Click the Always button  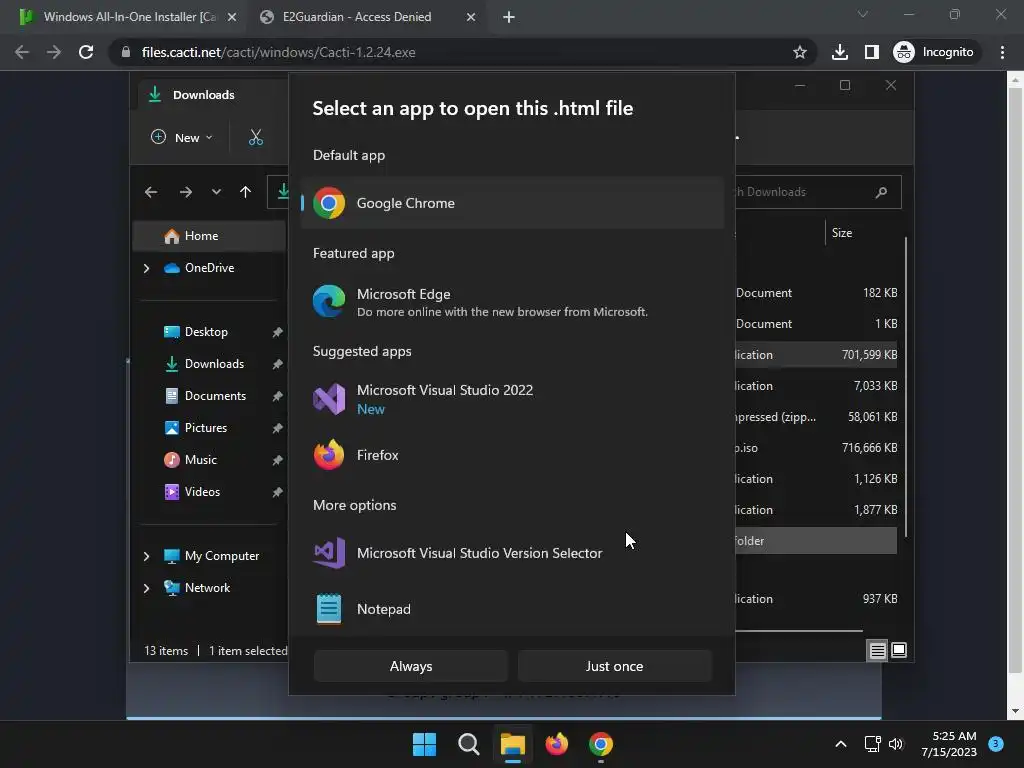click(411, 666)
